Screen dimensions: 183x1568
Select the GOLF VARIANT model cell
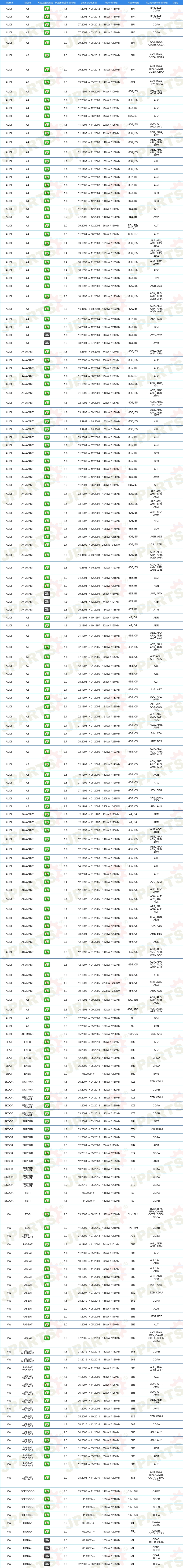[x=27, y=1235]
